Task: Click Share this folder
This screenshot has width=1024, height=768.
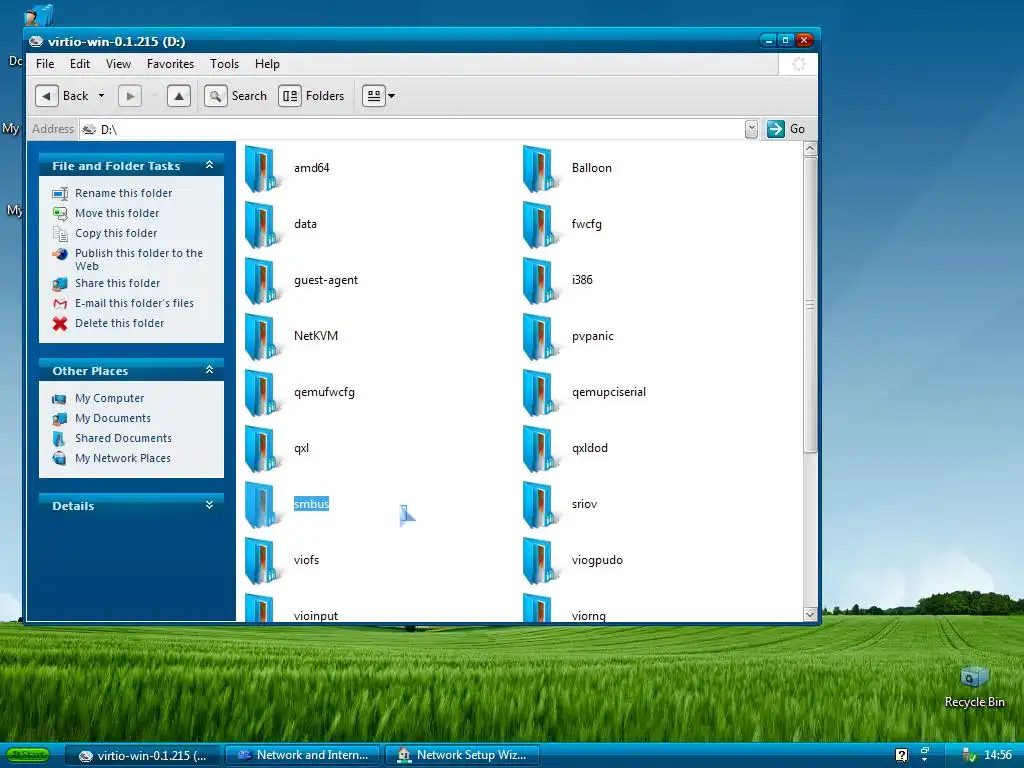Action: click(x=118, y=283)
